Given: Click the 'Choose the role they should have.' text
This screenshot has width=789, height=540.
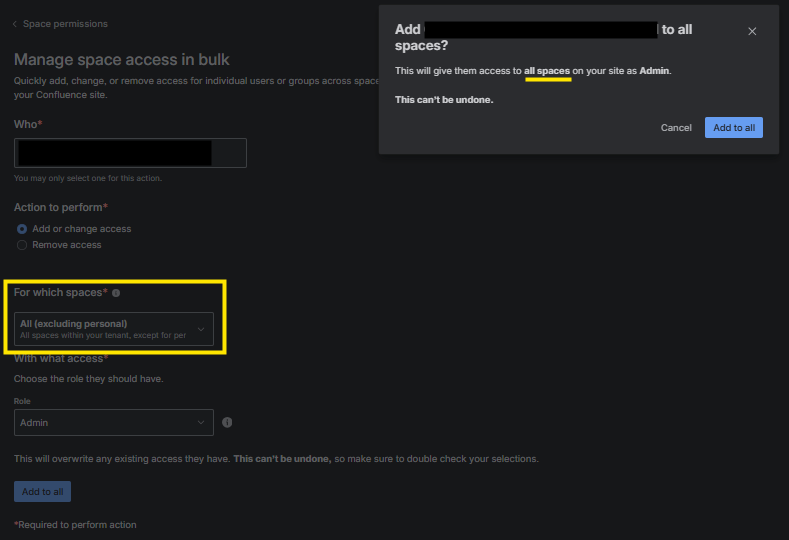Looking at the screenshot, I should click(89, 379).
